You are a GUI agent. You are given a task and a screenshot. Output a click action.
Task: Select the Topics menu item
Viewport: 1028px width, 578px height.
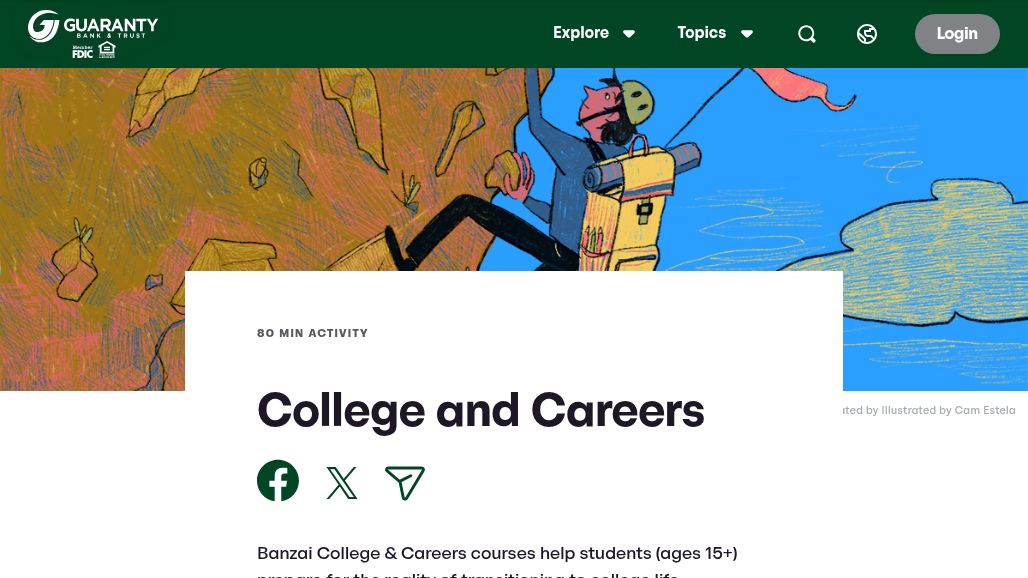(x=701, y=33)
